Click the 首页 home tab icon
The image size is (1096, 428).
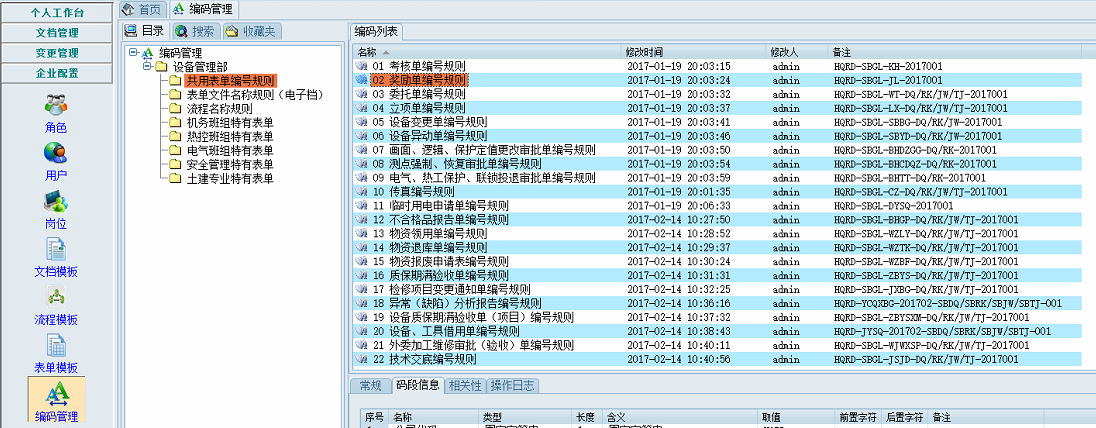click(128, 9)
